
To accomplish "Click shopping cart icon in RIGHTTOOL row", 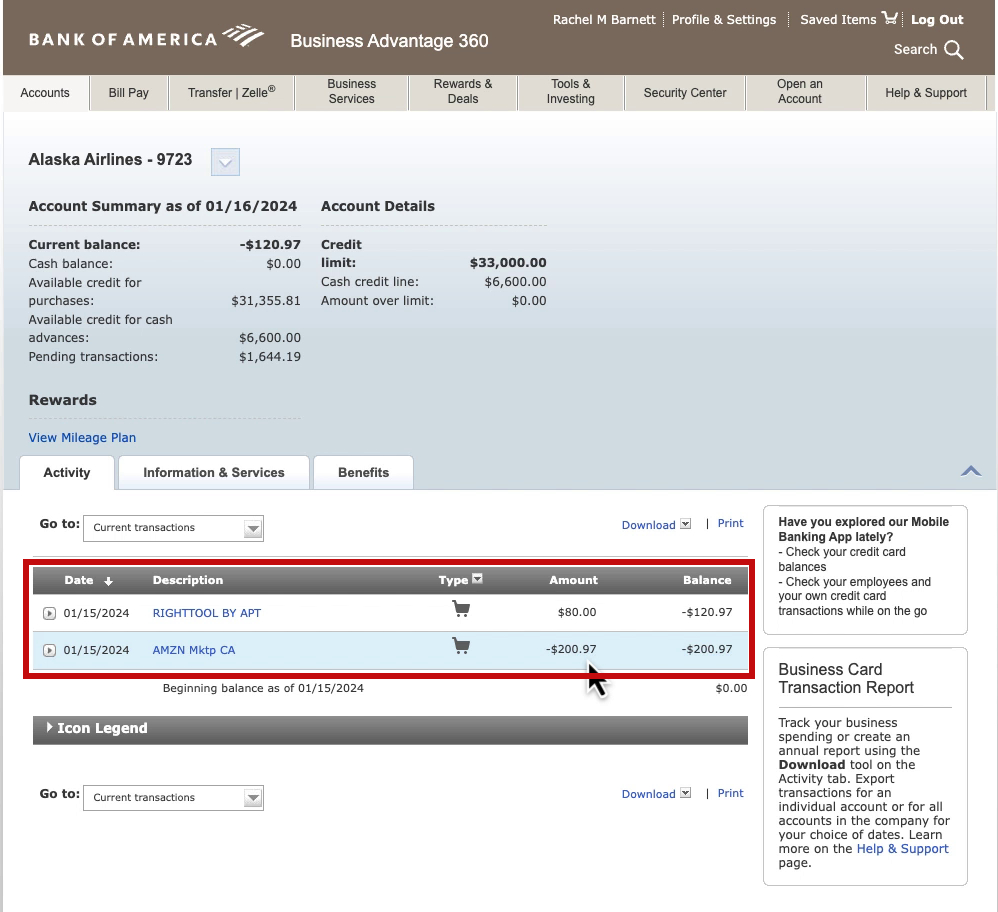I will click(461, 609).
